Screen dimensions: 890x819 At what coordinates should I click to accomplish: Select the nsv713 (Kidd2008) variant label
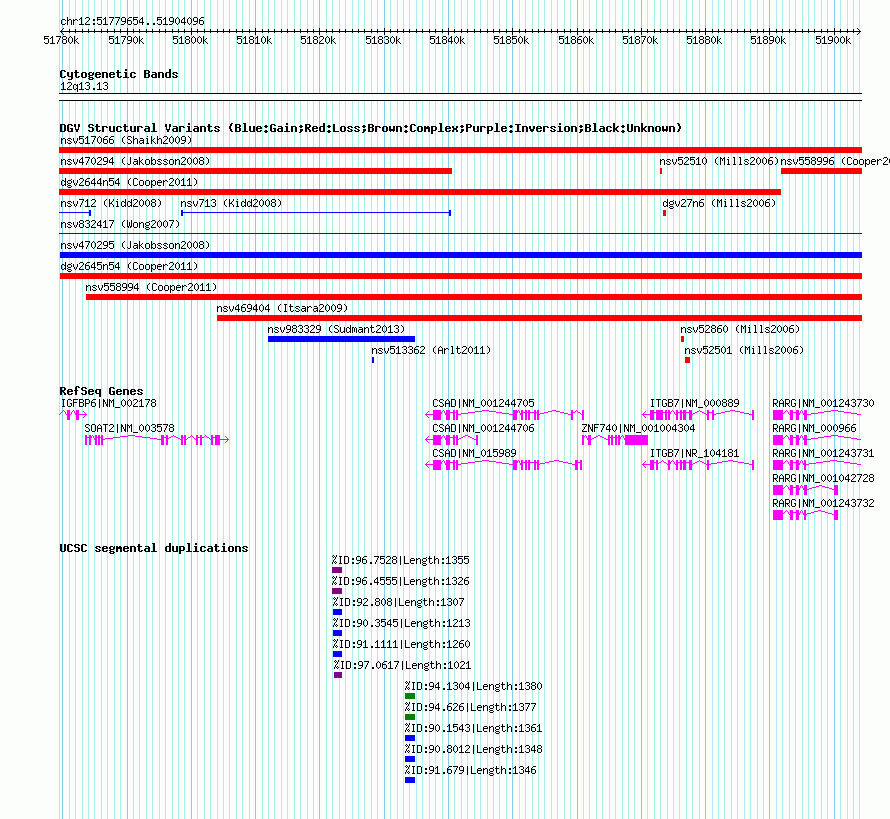click(231, 203)
